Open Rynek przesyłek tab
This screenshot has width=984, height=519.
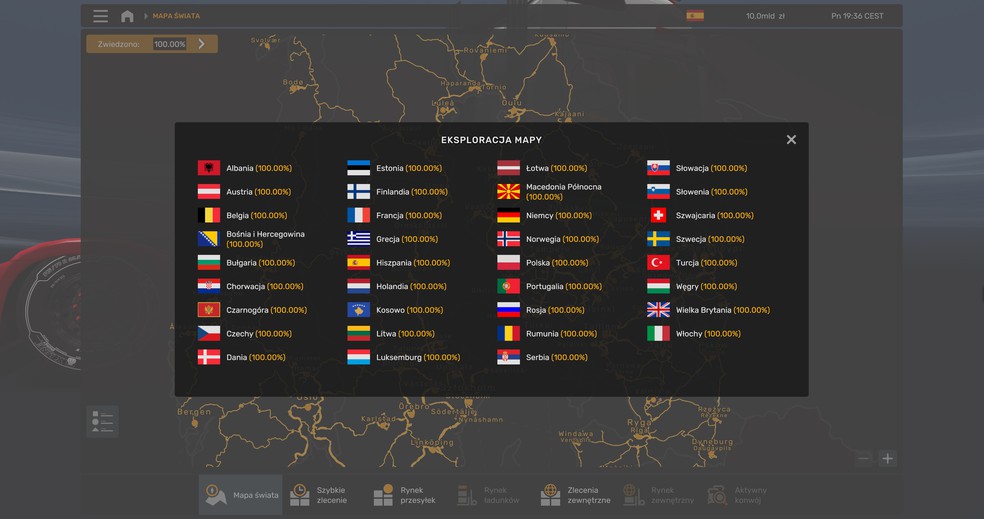(x=405, y=495)
